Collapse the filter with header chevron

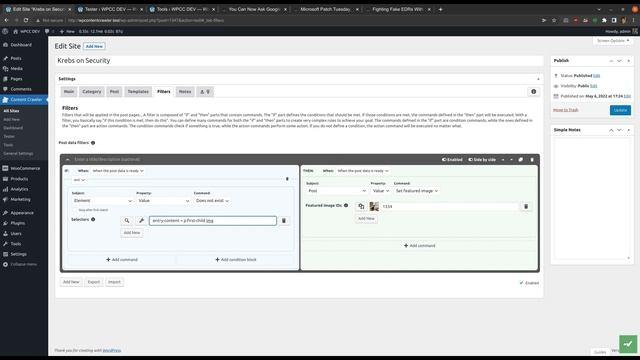click(x=68, y=160)
